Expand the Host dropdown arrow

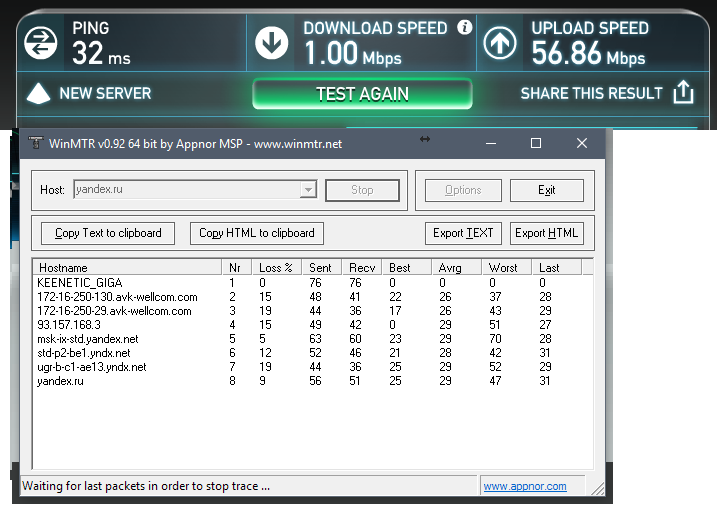tap(309, 189)
